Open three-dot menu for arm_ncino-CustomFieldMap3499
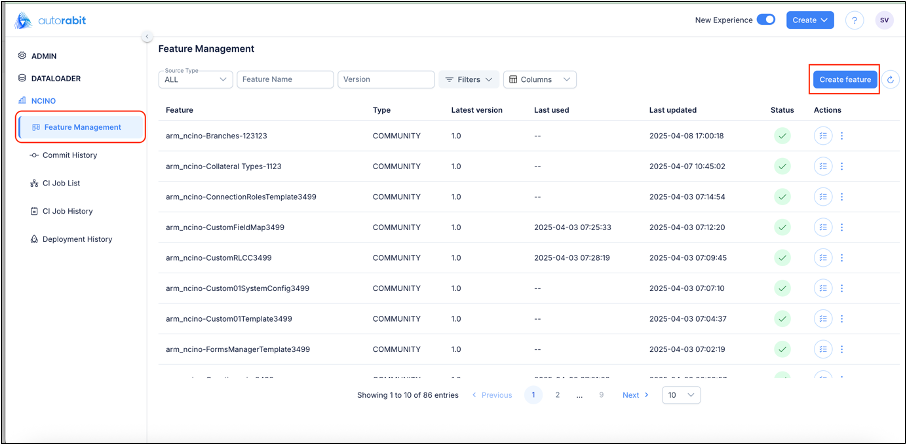The width and height of the screenshot is (906, 444). pyautogui.click(x=842, y=227)
